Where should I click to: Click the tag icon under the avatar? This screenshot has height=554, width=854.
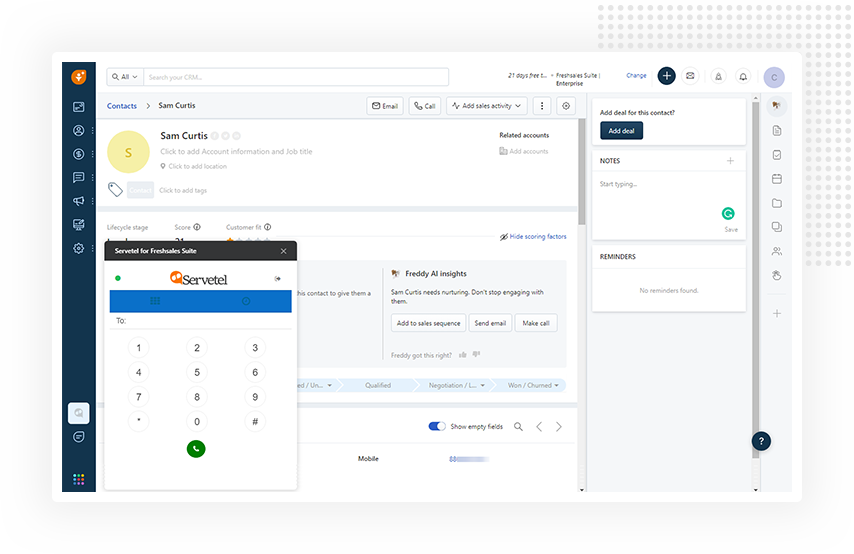[x=115, y=189]
